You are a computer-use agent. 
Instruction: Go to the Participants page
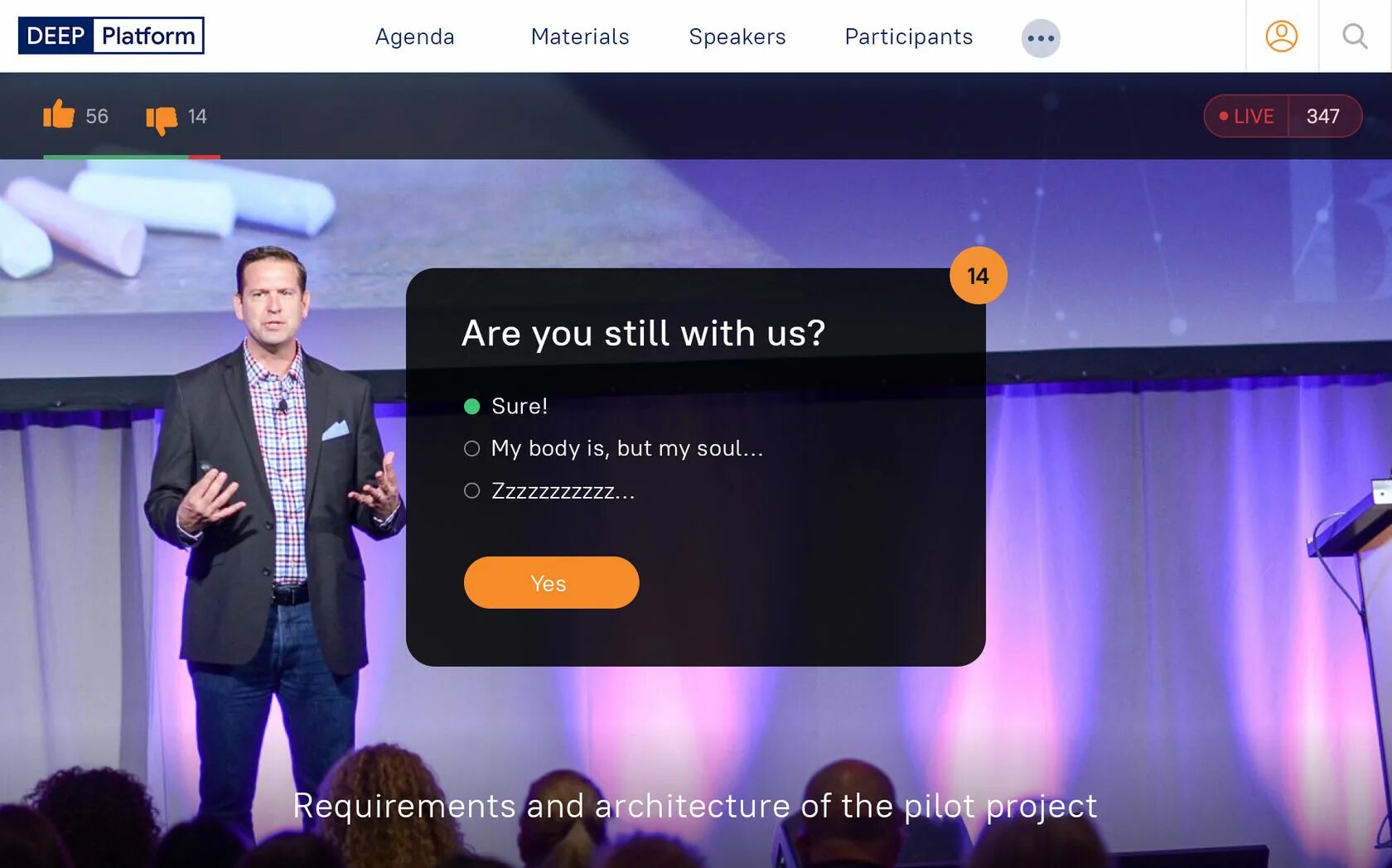(x=909, y=36)
